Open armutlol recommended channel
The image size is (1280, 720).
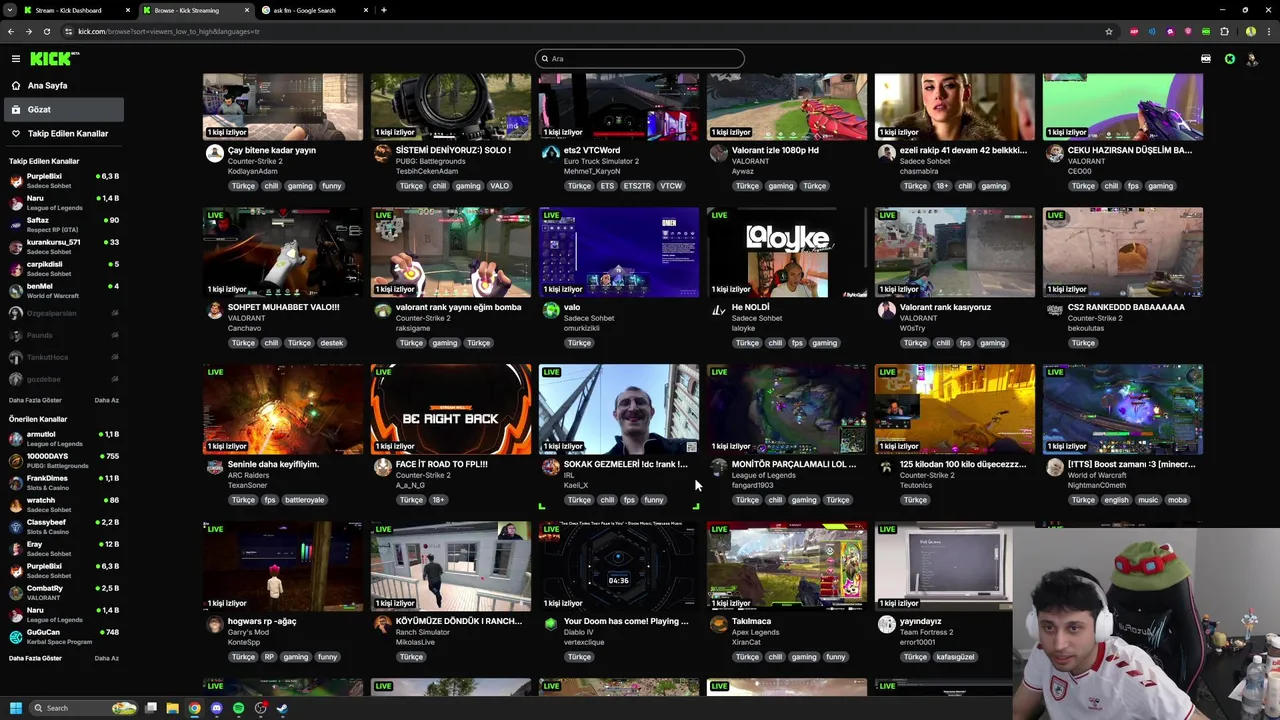coord(64,439)
